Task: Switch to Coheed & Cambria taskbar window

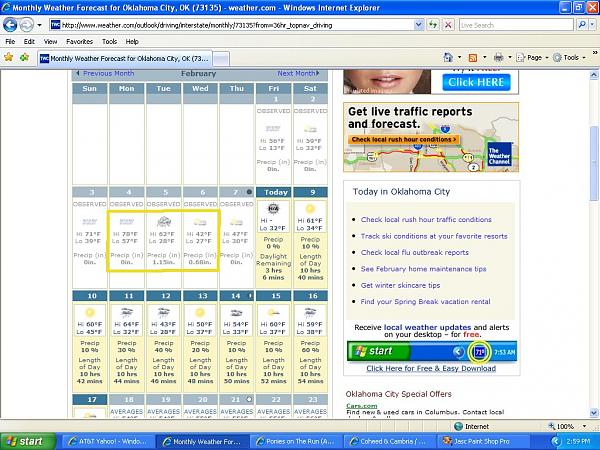Action: click(x=390, y=442)
